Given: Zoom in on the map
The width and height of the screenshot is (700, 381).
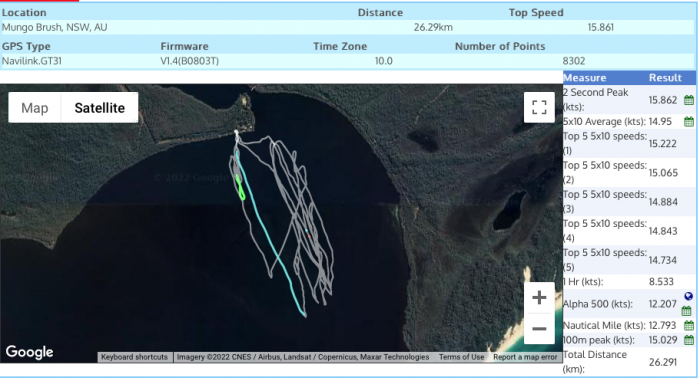Looking at the screenshot, I should (x=539, y=297).
